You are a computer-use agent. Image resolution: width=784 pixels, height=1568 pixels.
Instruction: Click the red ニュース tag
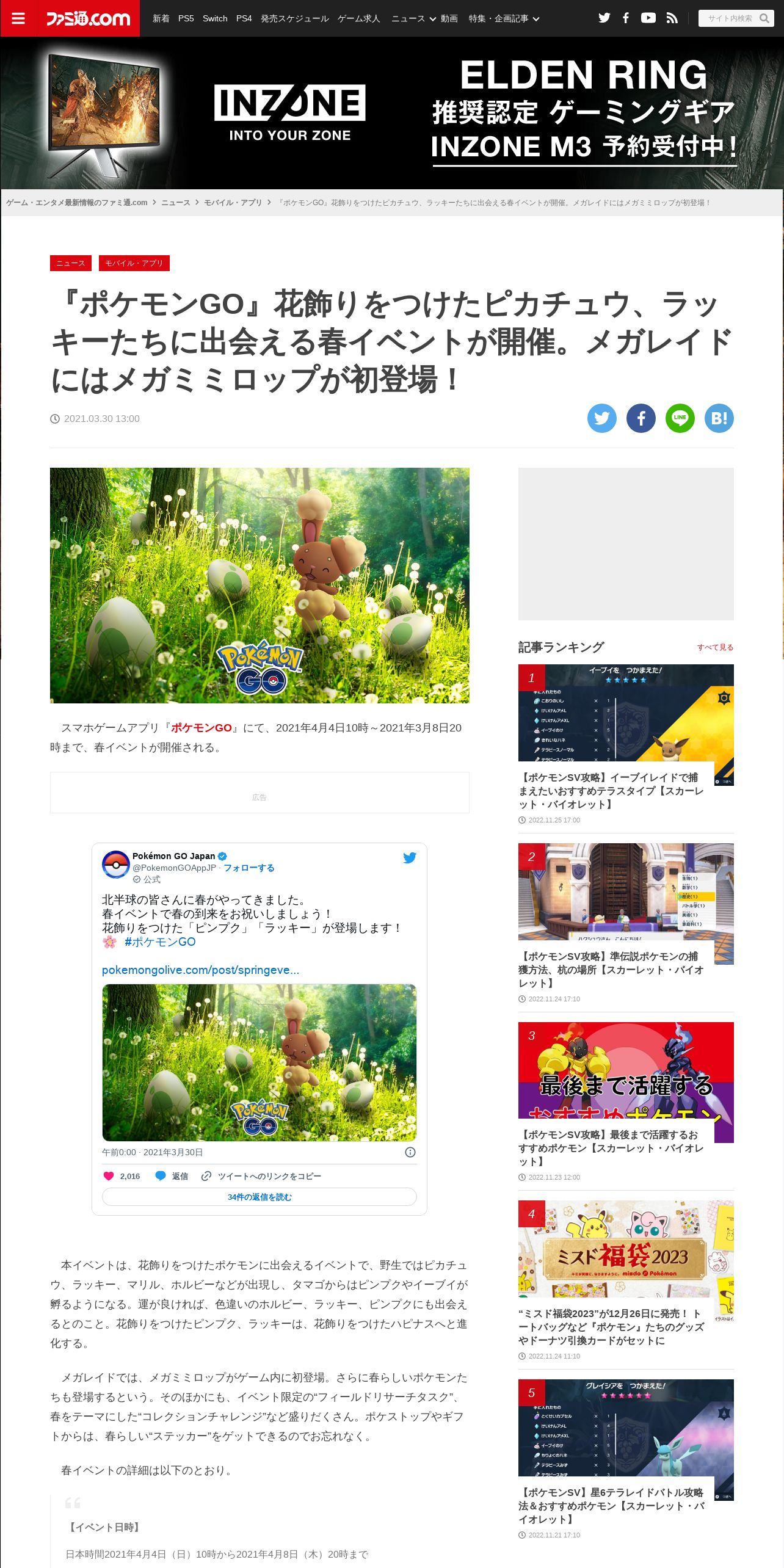pyautogui.click(x=71, y=263)
